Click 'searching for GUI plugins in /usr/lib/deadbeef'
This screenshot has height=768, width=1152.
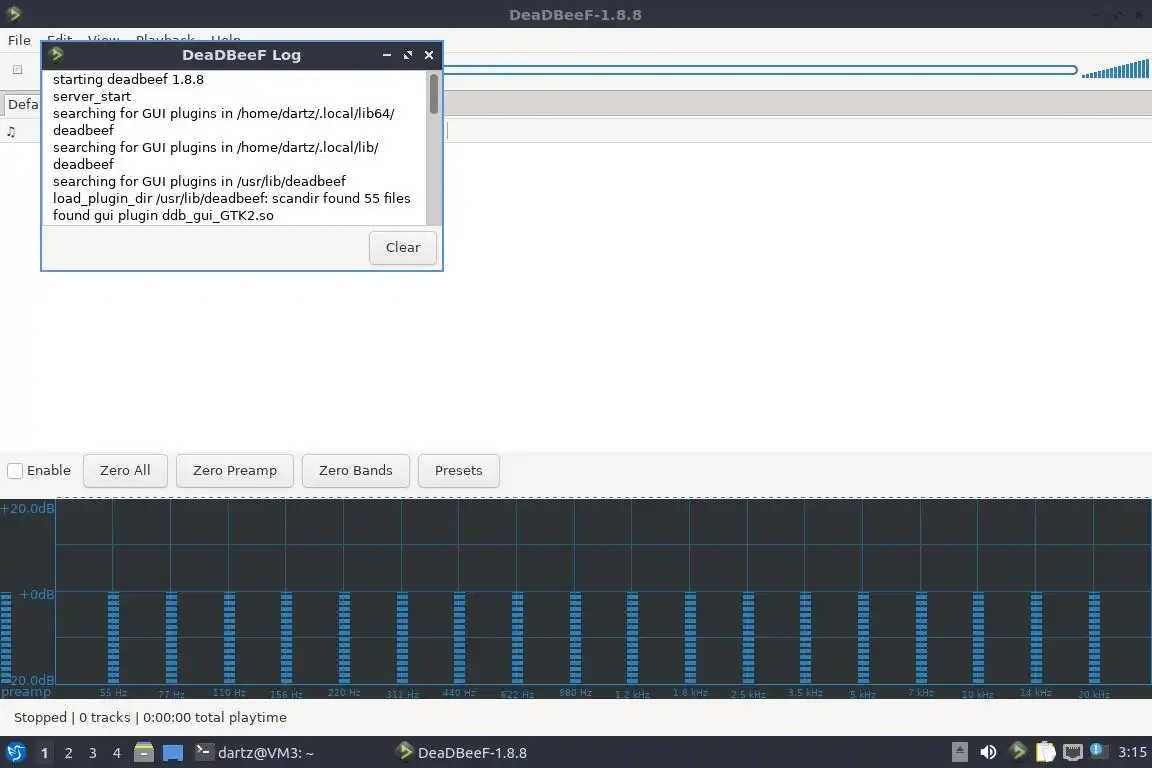199,182
